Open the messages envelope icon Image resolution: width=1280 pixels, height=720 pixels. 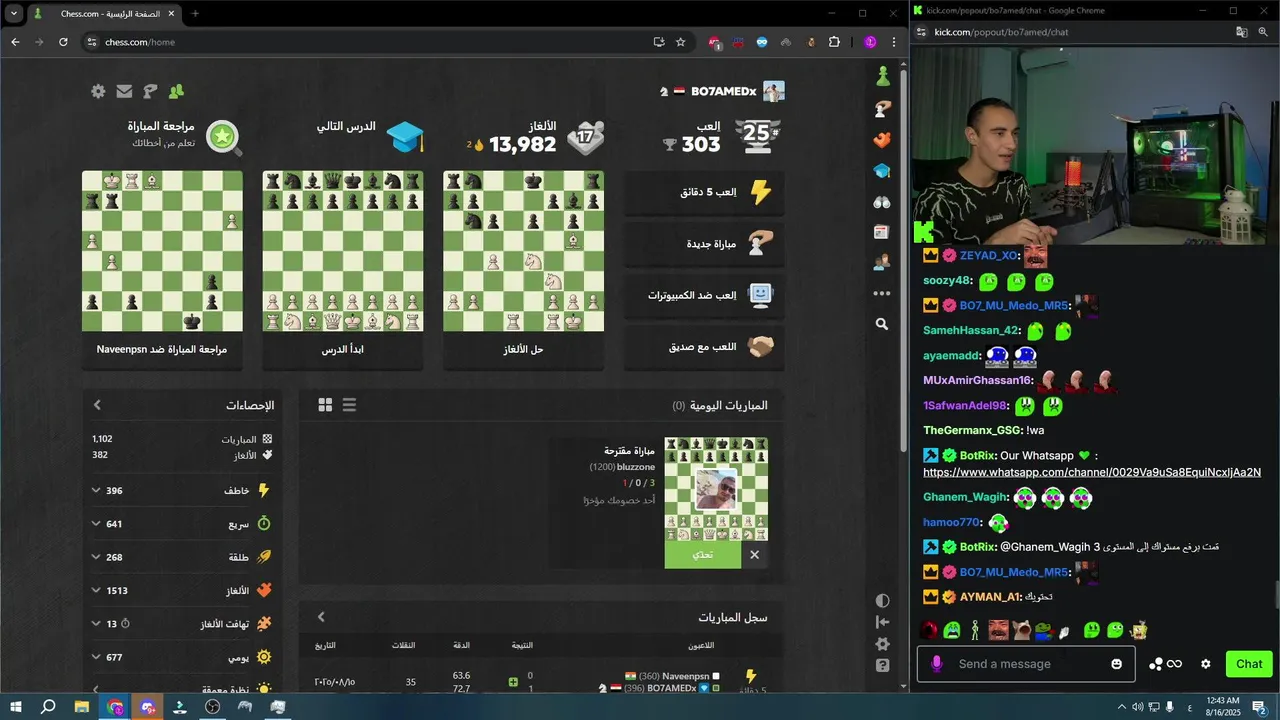point(124,91)
